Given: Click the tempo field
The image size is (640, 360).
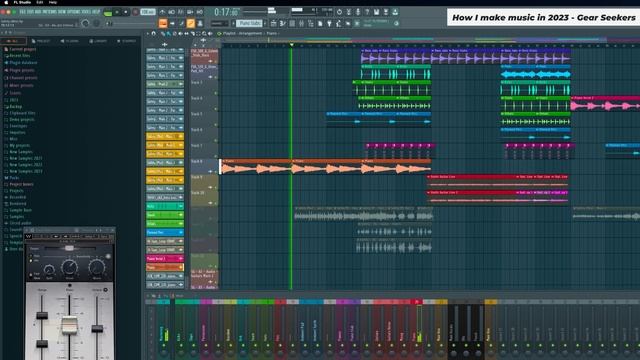Looking at the screenshot, I should [147, 12].
